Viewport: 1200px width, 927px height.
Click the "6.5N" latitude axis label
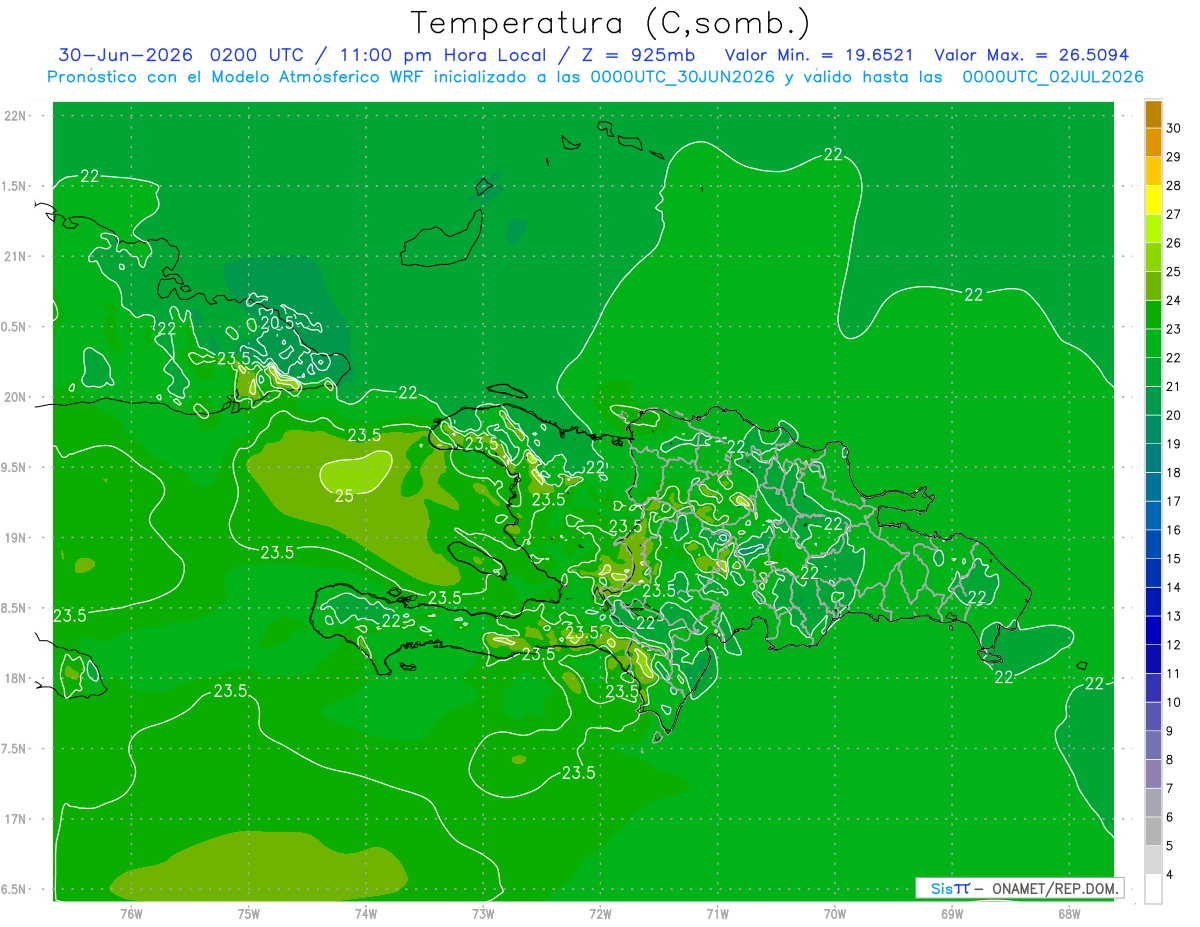(14, 889)
